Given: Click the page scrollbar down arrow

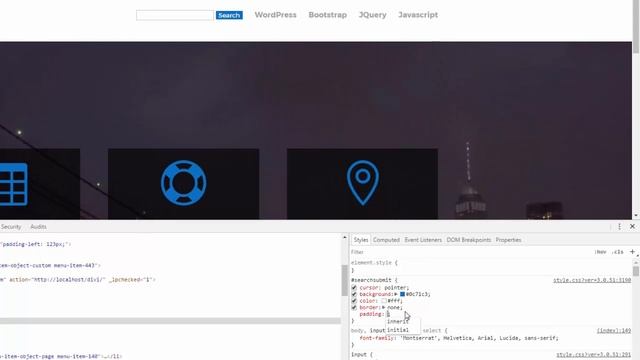Looking at the screenshot, I should point(636,216).
